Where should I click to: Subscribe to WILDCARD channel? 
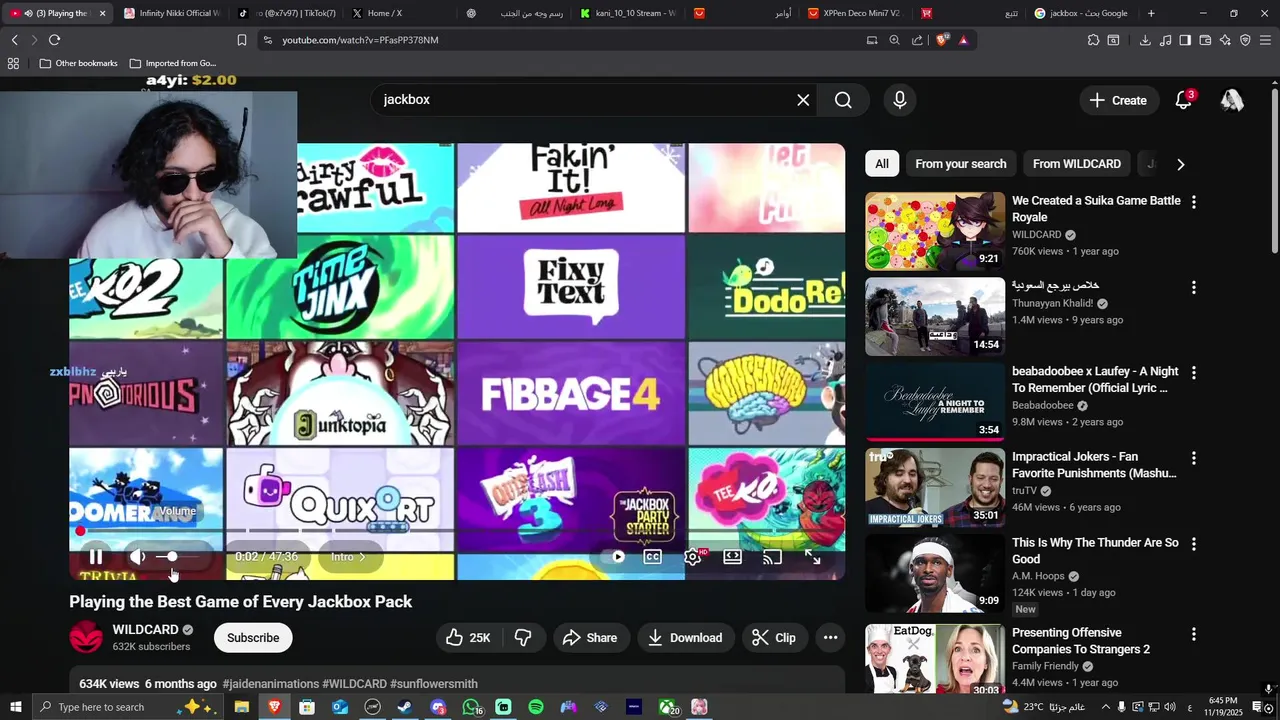pyautogui.click(x=253, y=638)
